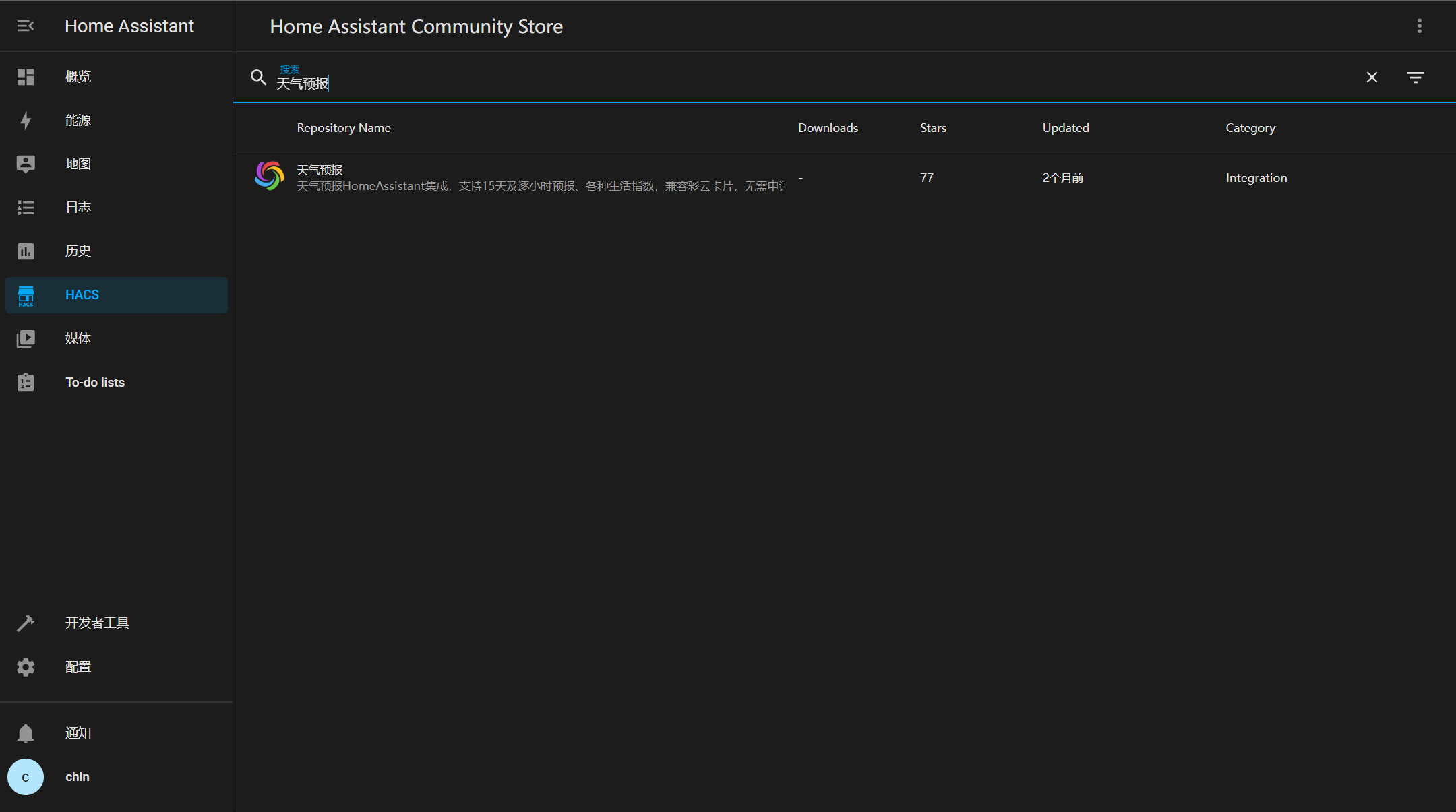Open 地图 in the sidebar
Viewport: 1456px width, 812px height.
point(117,164)
